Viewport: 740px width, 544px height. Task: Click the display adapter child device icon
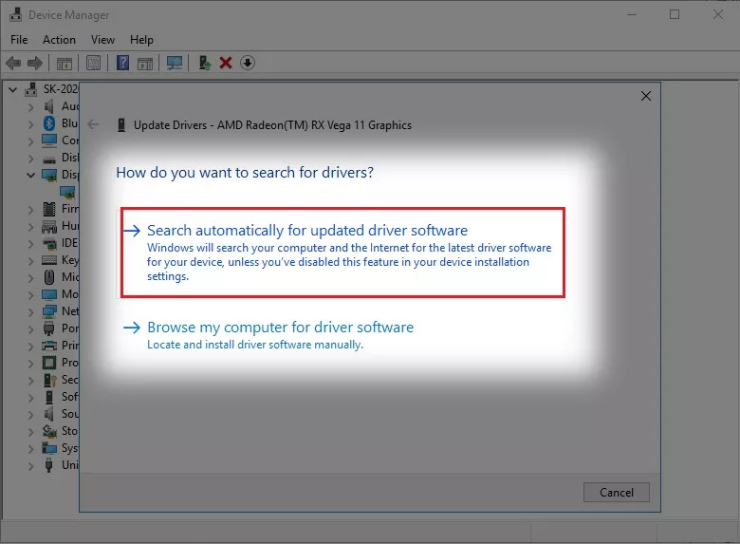pos(67,192)
